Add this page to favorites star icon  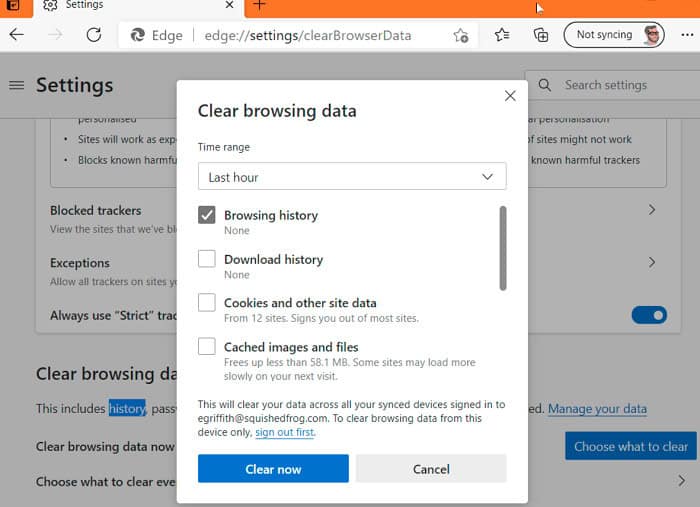[x=461, y=35]
